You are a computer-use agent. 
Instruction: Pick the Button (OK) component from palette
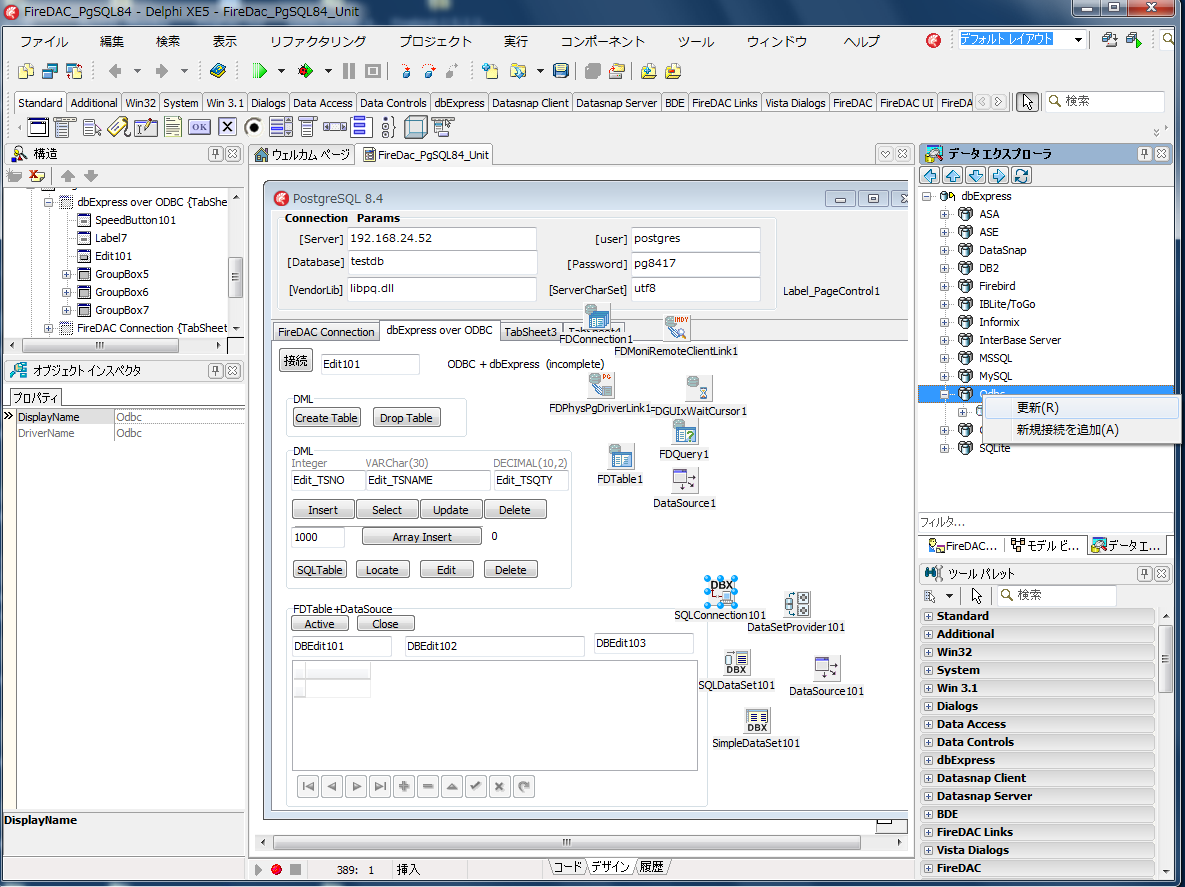point(200,127)
